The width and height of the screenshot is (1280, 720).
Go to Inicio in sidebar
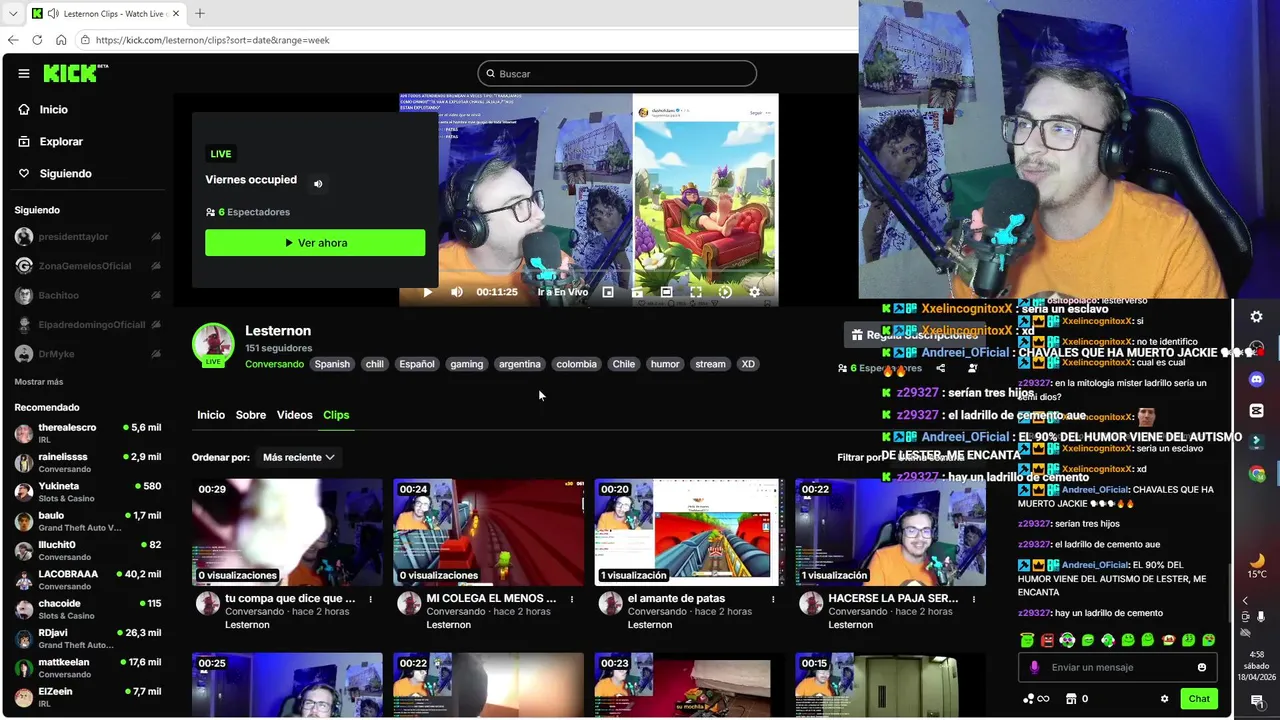[x=43, y=110]
